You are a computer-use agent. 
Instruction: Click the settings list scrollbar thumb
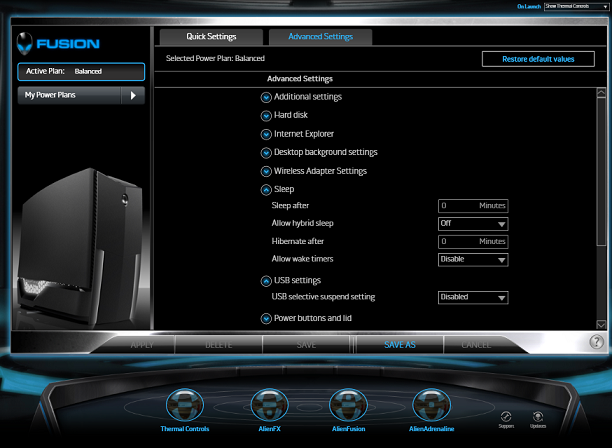pyautogui.click(x=601, y=172)
